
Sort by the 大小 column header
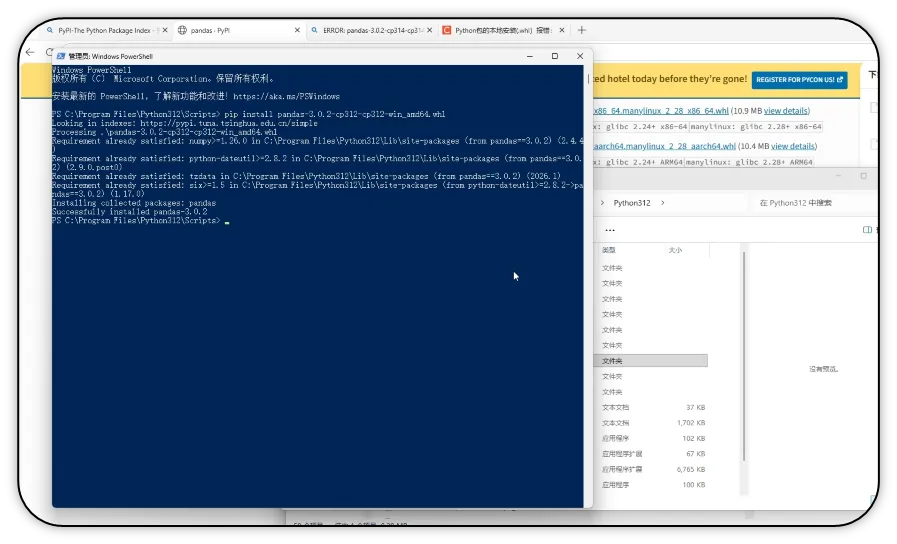(675, 250)
